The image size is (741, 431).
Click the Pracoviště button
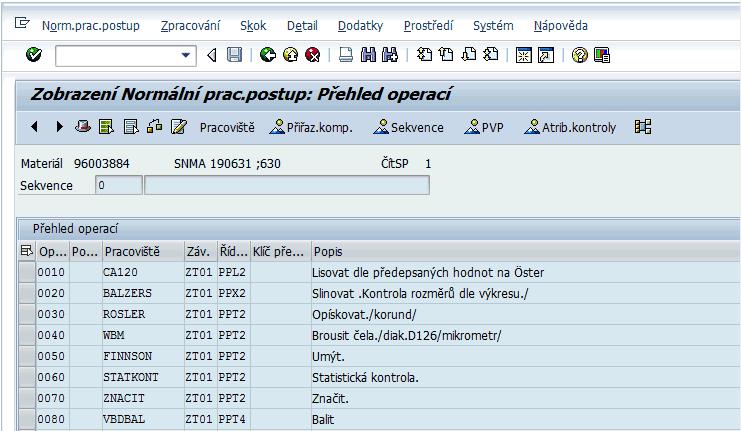point(227,128)
